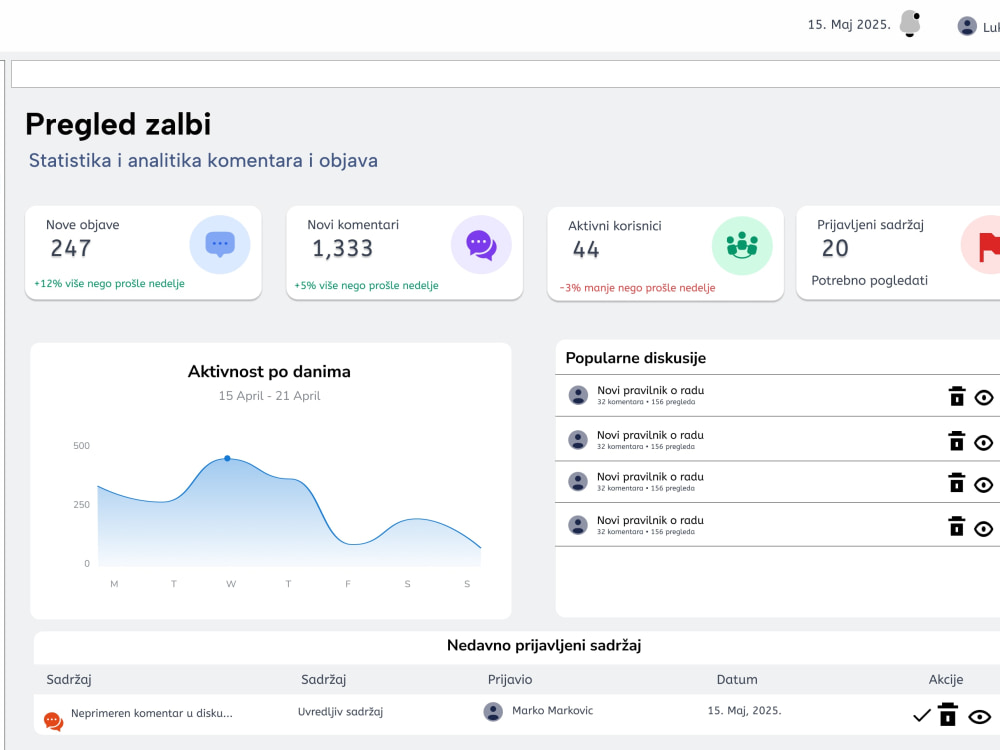The image size is (1000, 750).
Task: View the third Popularne diskusije entry via eye icon
Action: pyautogui.click(x=983, y=485)
